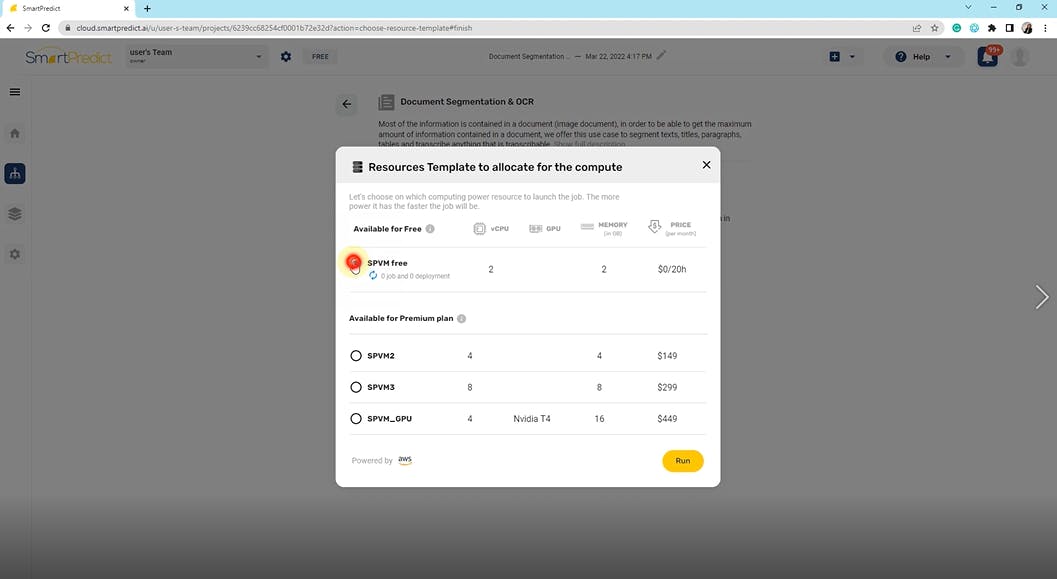This screenshot has height=579, width=1057.
Task: Click the GPU column icon
Action: [x=535, y=229]
